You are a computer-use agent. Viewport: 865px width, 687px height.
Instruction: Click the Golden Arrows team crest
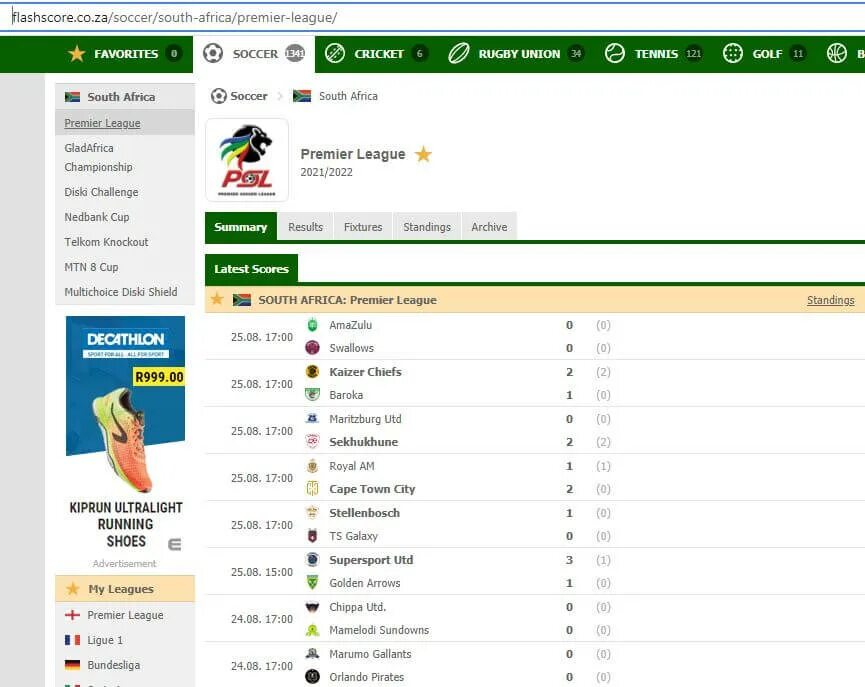(312, 582)
